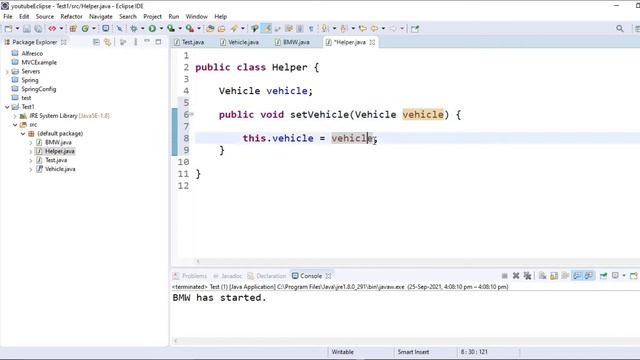
Task: Collapse the default package node
Action: click(23, 133)
